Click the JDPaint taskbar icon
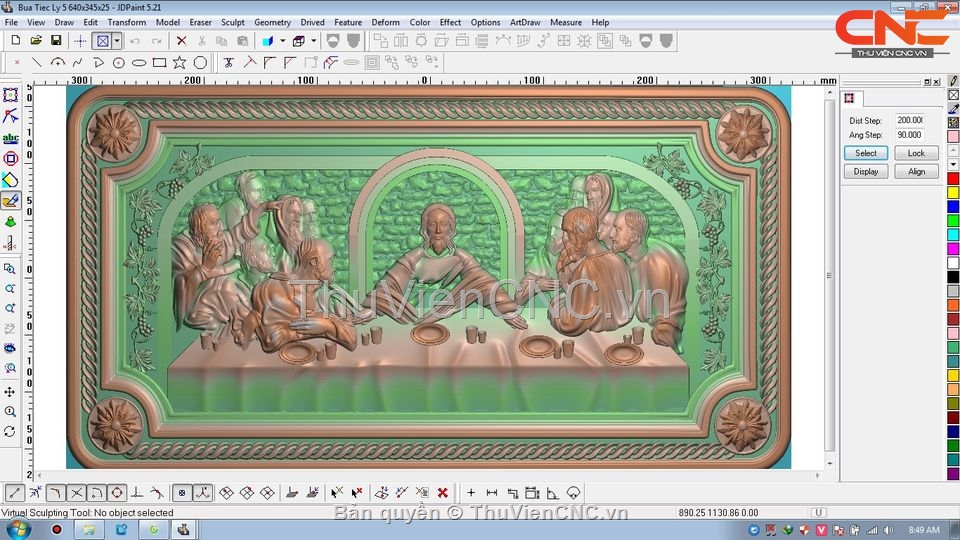The image size is (960, 540). coord(182,530)
